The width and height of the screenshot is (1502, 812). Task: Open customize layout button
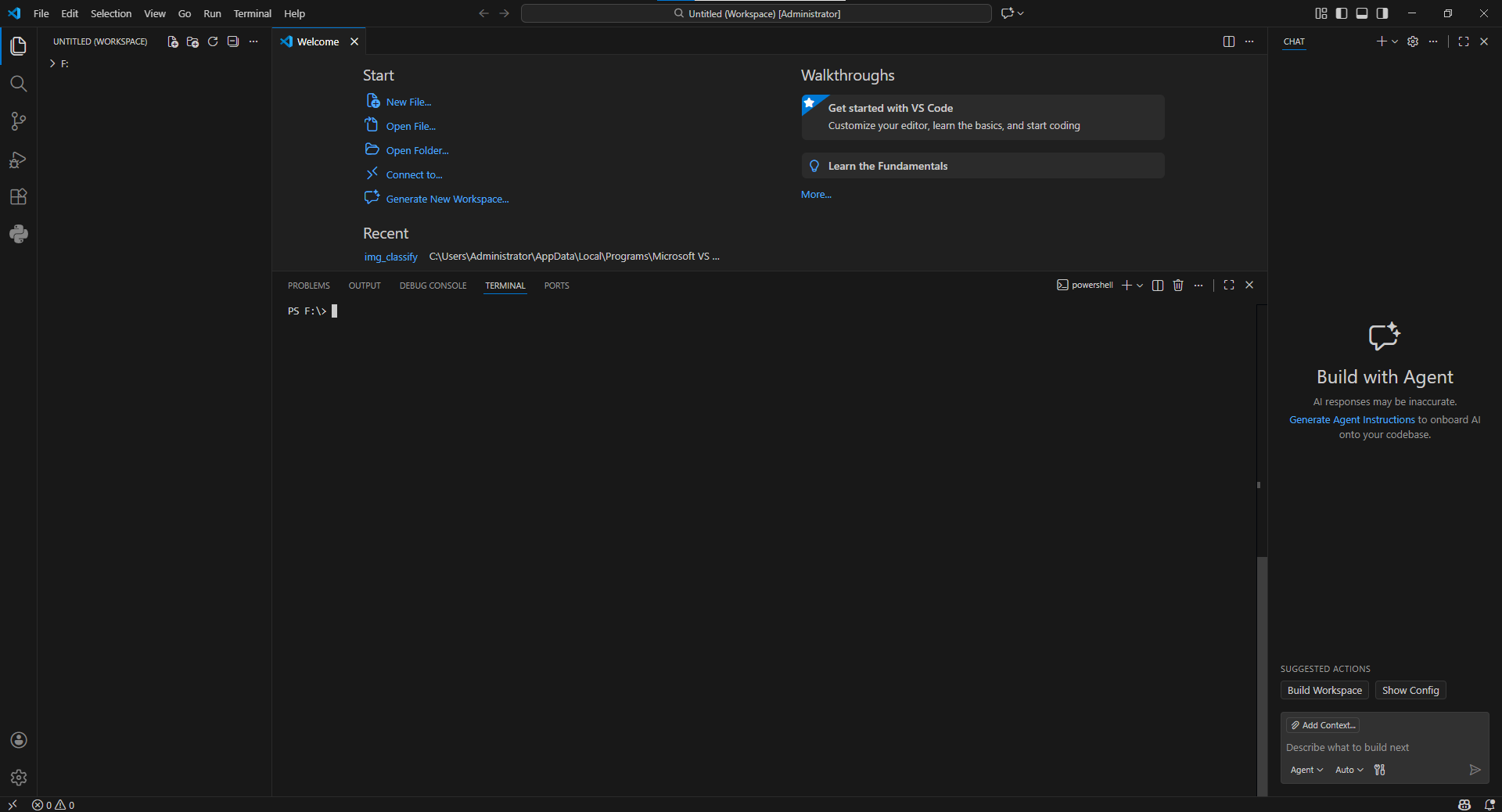(x=1321, y=13)
